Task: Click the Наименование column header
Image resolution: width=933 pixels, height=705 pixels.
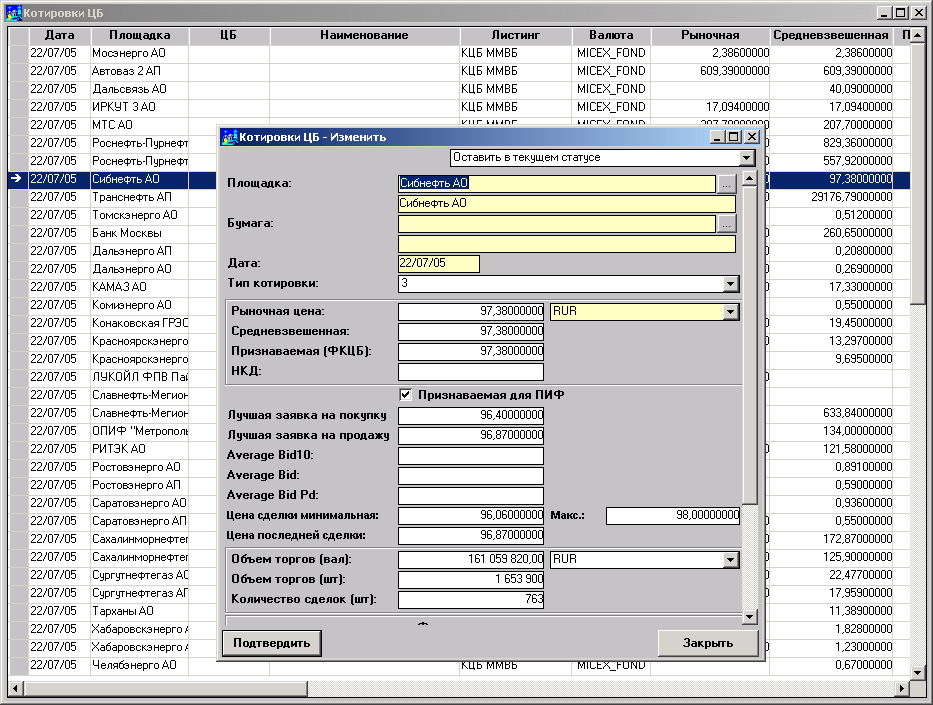Action: (x=365, y=35)
